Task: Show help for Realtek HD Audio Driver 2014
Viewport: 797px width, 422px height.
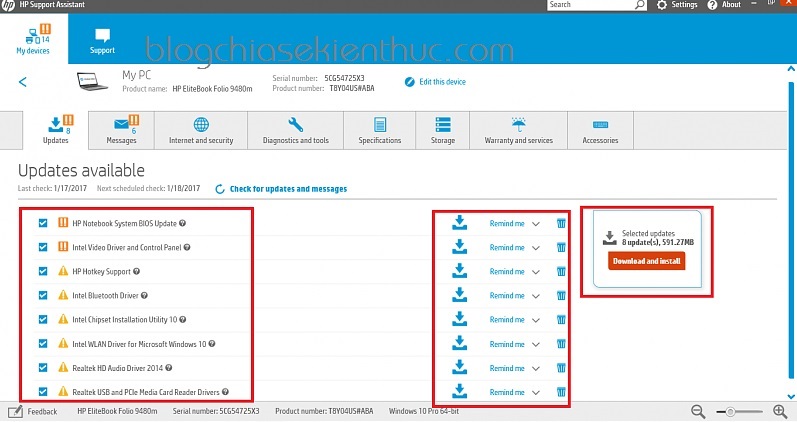Action: click(x=169, y=368)
